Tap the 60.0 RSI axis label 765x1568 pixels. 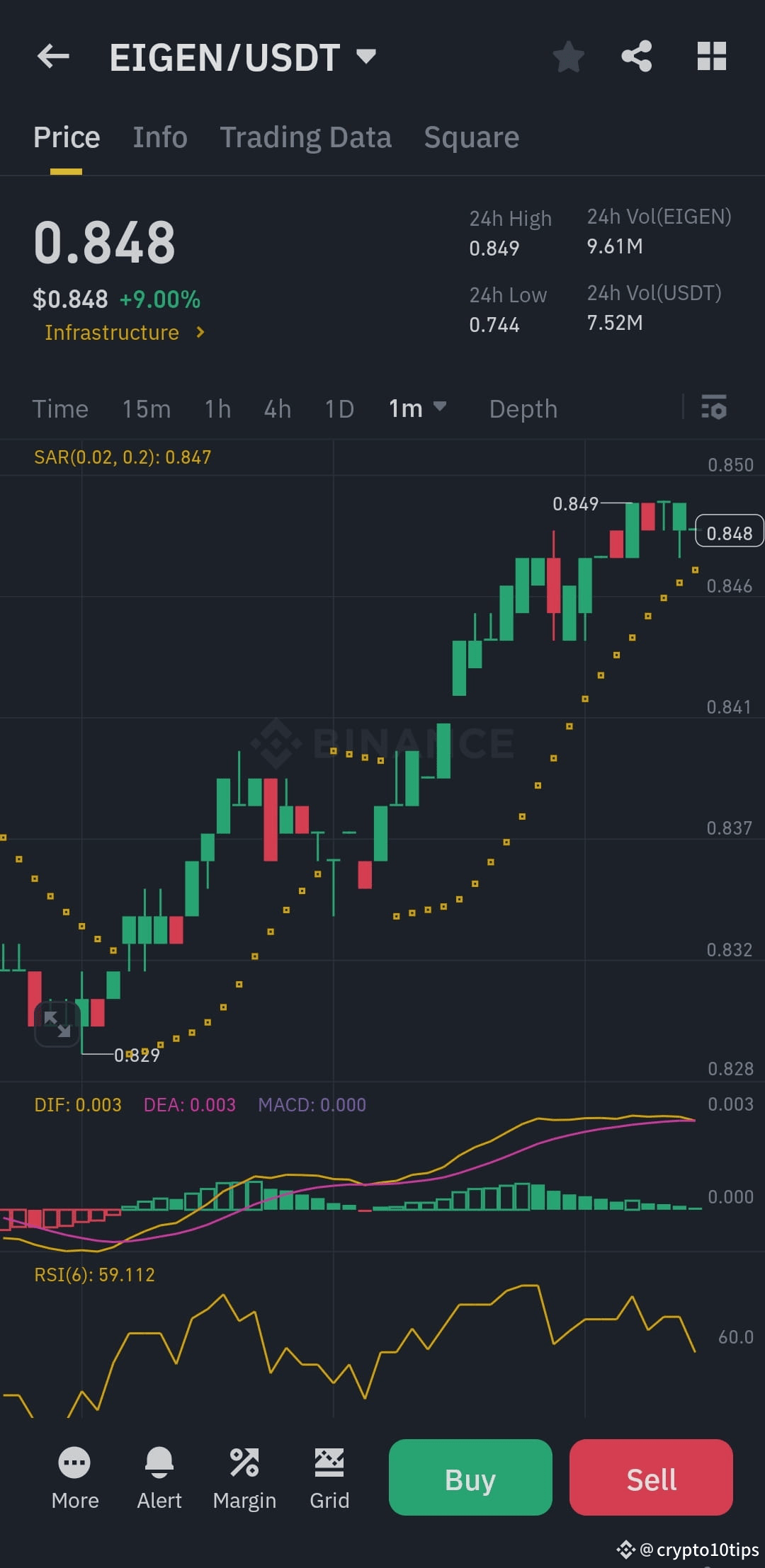pyautogui.click(x=736, y=1337)
